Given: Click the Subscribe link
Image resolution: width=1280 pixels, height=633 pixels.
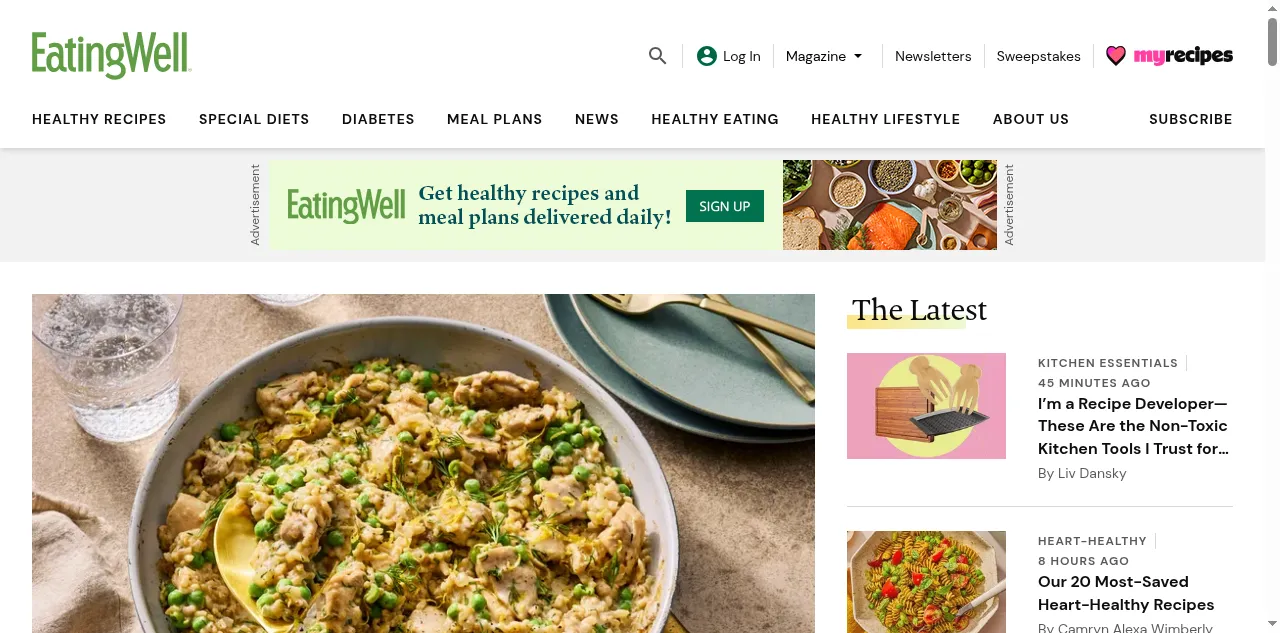Looking at the screenshot, I should 1190,119.
